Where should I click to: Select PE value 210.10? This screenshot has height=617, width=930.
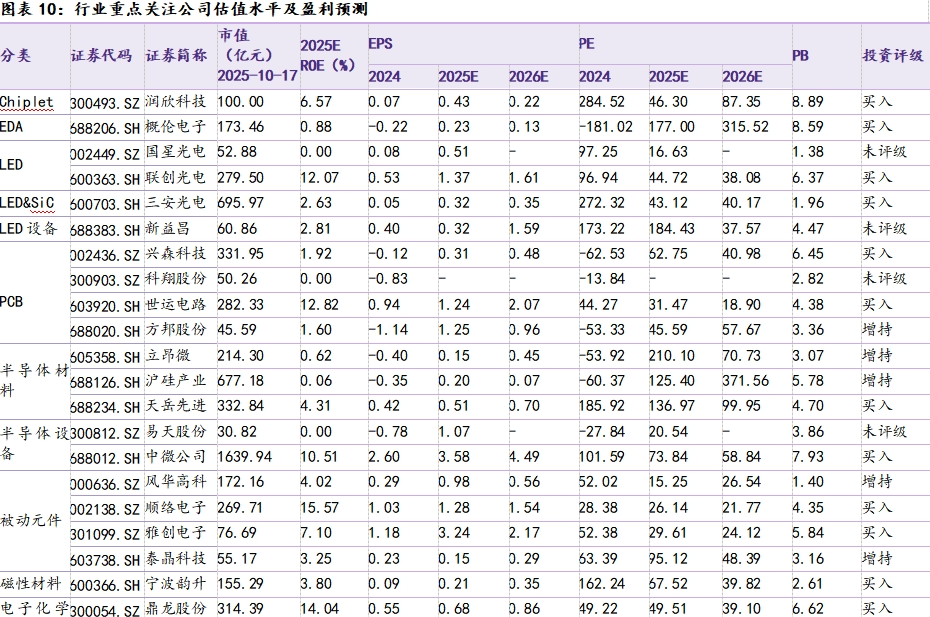pos(672,356)
